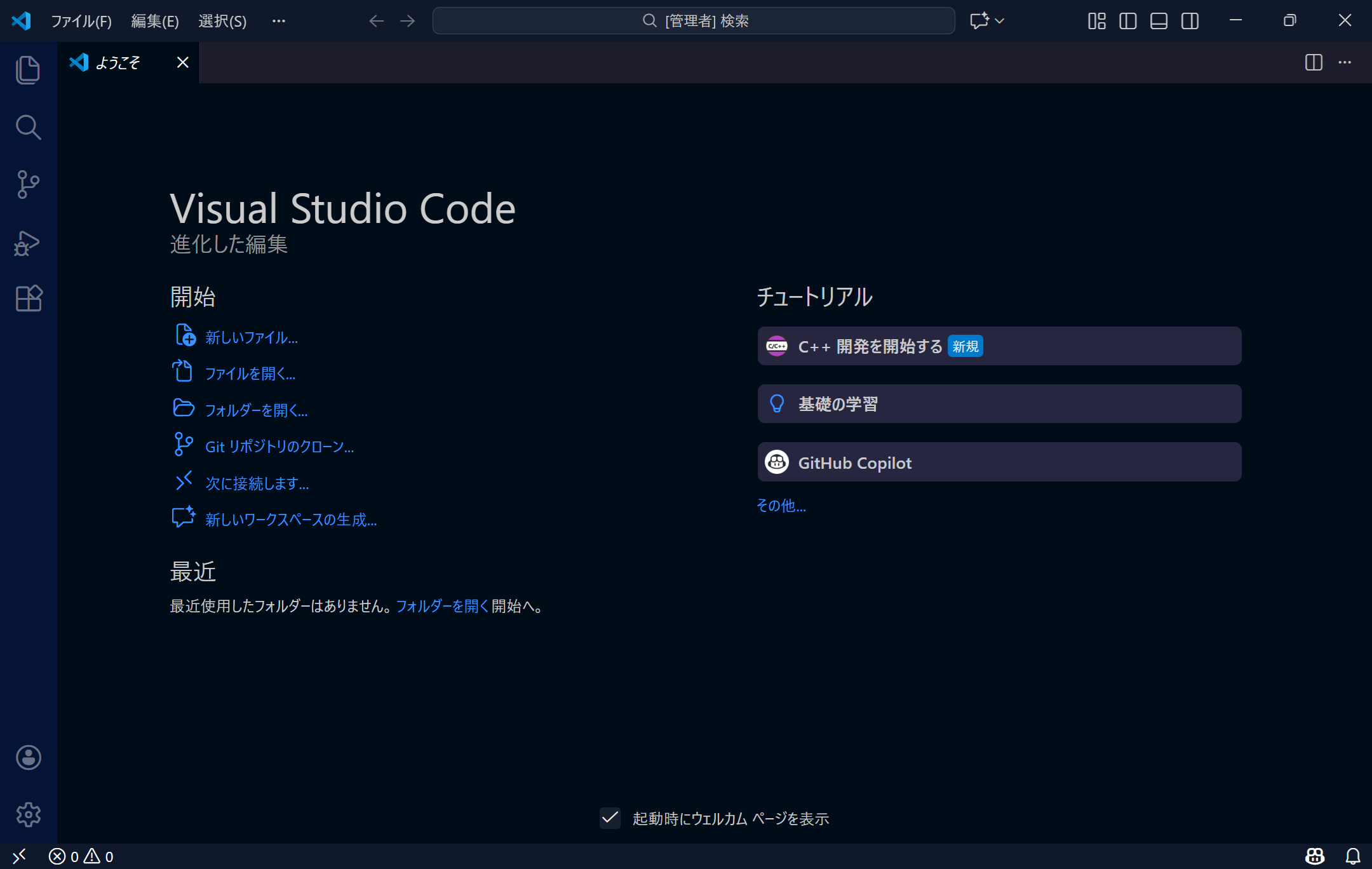Expand hidden menus with the ellipsis
Image resolution: width=1372 pixels, height=869 pixels.
click(278, 21)
